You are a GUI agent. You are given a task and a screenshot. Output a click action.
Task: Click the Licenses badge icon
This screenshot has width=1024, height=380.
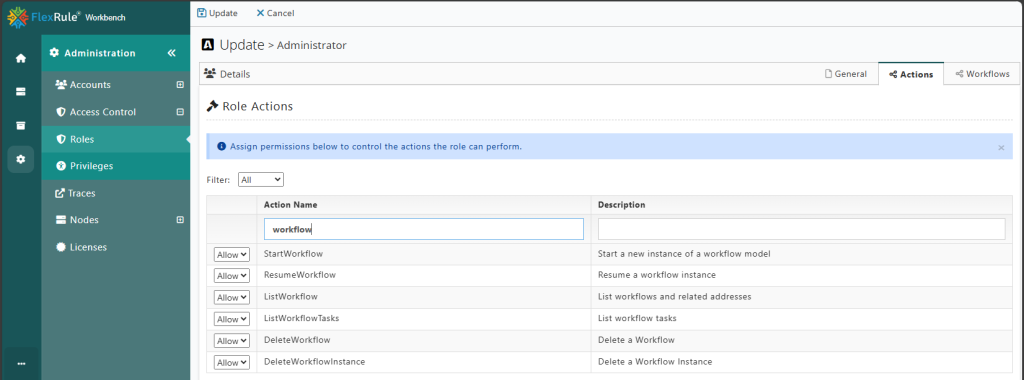coord(61,247)
